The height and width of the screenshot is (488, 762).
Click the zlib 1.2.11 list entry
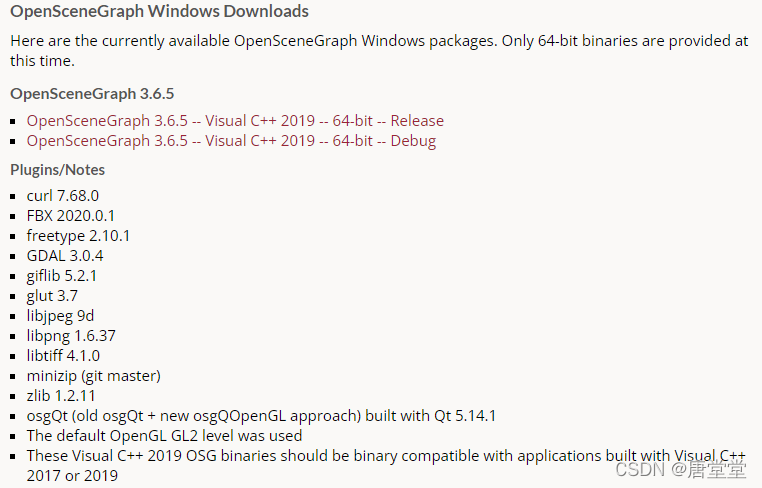tap(62, 396)
